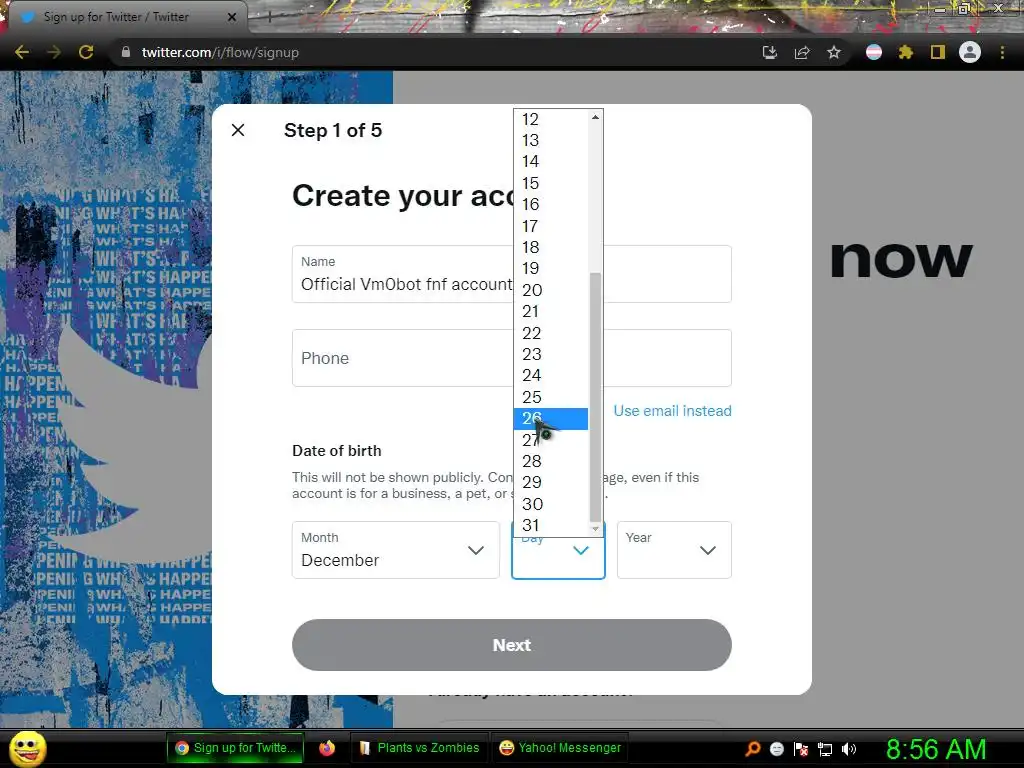Pick highlighted day 26
The height and width of the screenshot is (768, 1024).
point(551,419)
